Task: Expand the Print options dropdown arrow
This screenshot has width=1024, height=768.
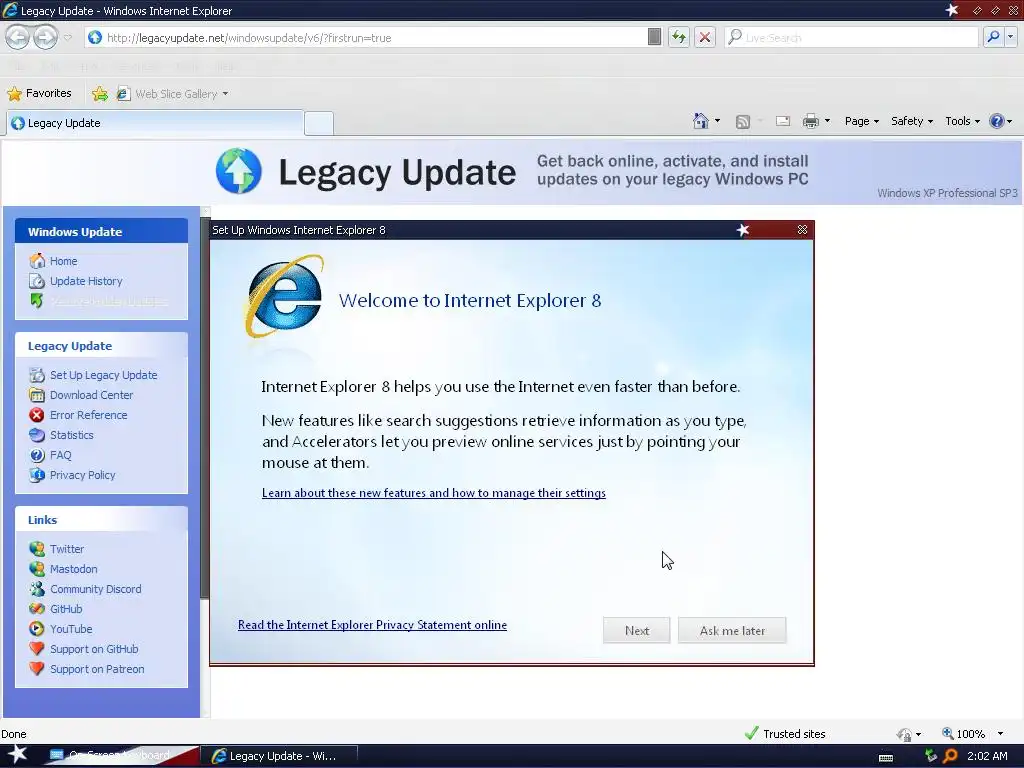Action: pyautogui.click(x=827, y=121)
